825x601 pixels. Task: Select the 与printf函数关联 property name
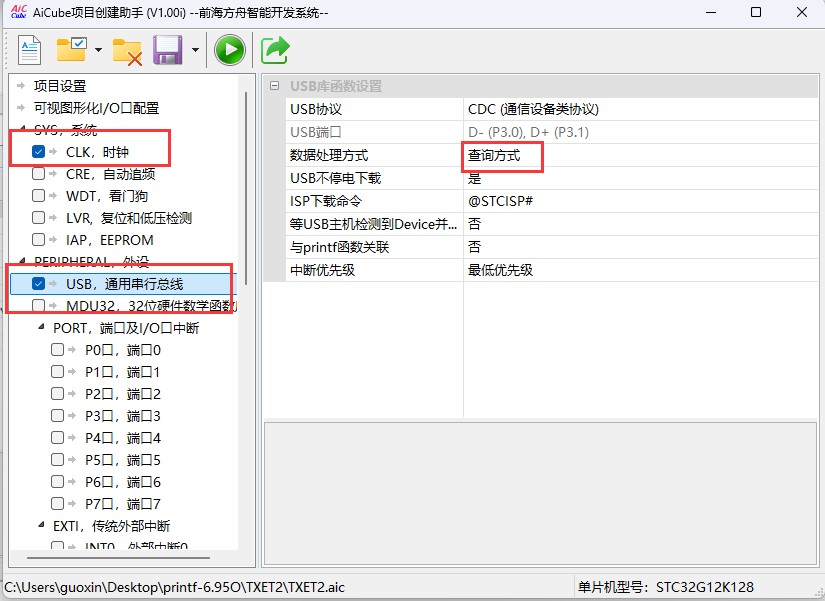click(x=339, y=247)
